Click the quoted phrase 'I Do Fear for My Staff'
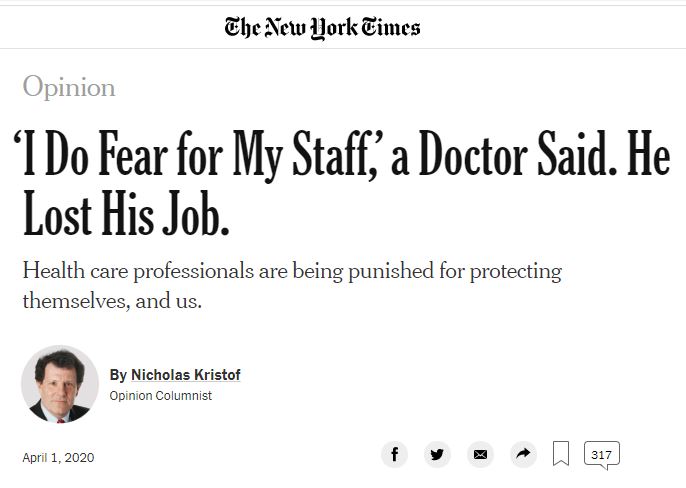The width and height of the screenshot is (686, 488). (x=199, y=155)
